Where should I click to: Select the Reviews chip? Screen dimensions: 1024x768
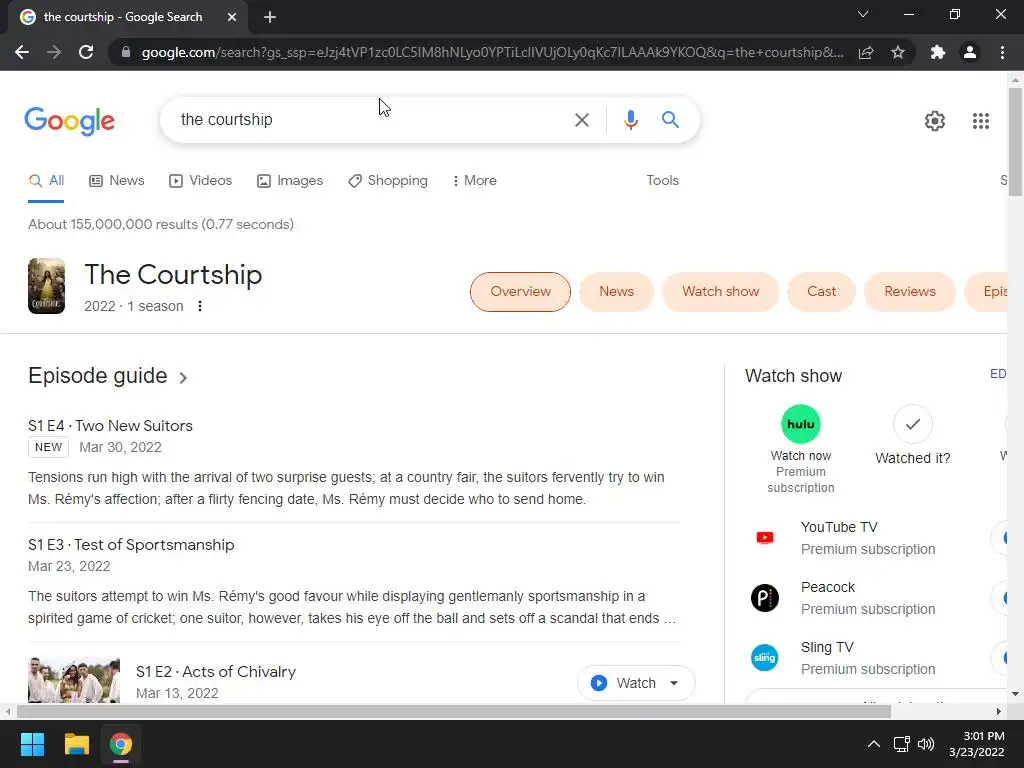coord(910,292)
